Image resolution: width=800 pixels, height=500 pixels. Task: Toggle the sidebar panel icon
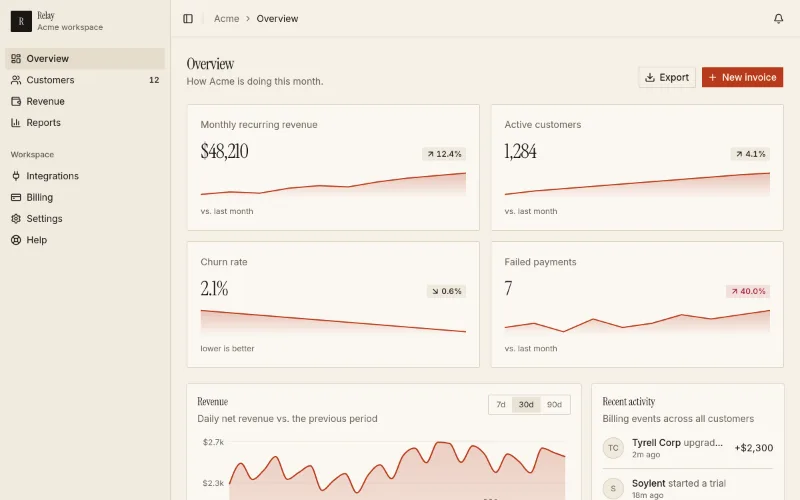pos(188,18)
